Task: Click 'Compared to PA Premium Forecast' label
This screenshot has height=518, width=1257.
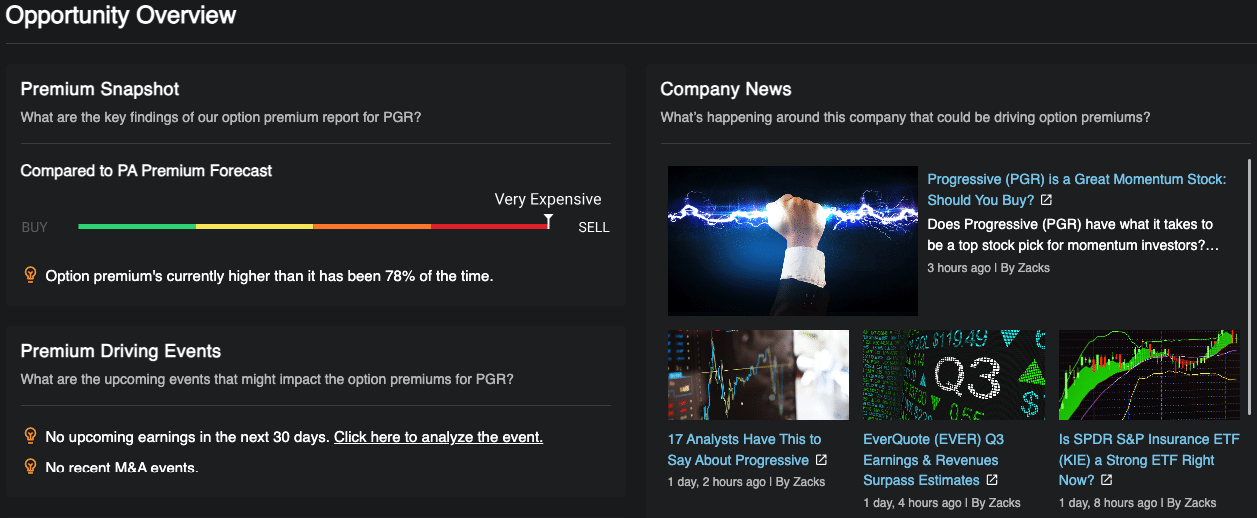Action: coord(146,171)
